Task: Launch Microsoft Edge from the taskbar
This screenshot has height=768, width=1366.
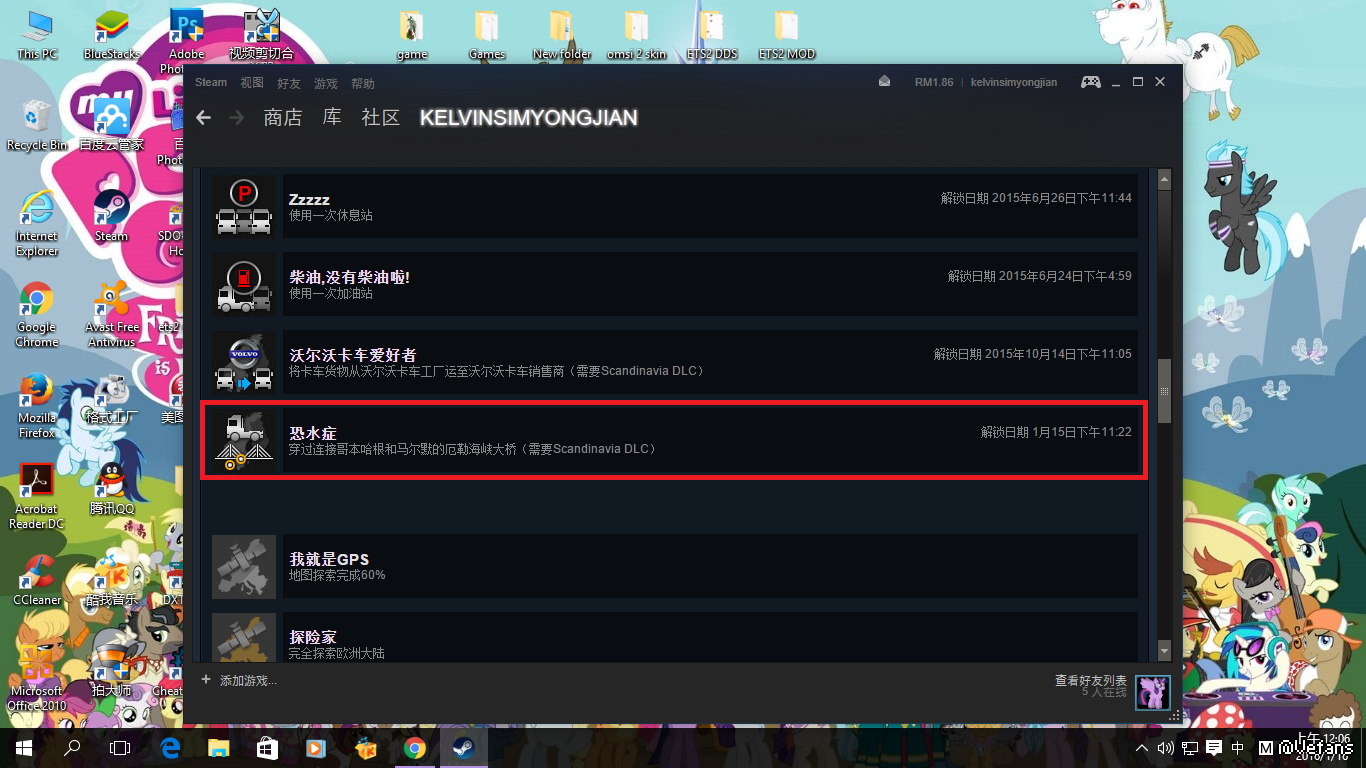Action: (170, 748)
